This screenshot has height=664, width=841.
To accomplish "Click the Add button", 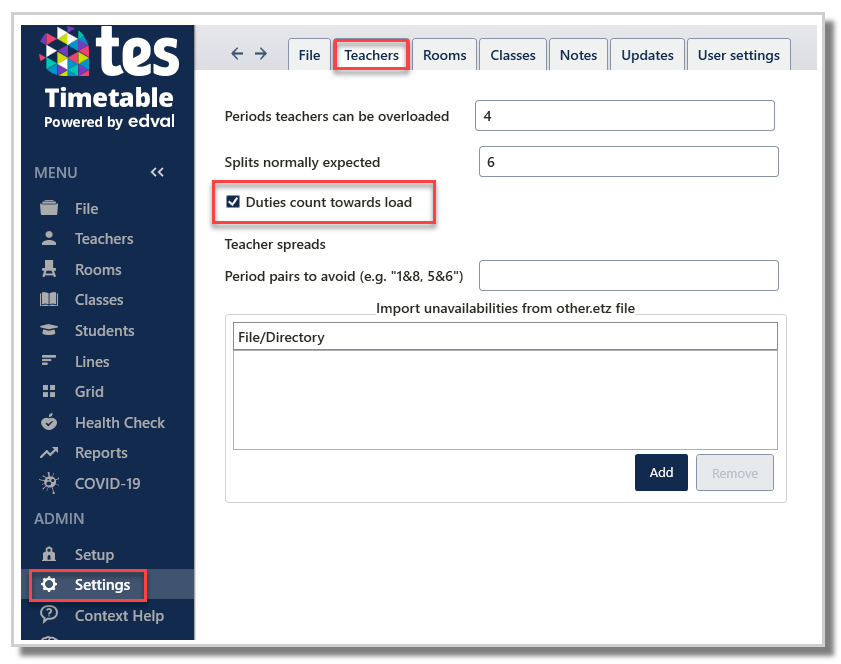I will (x=661, y=473).
